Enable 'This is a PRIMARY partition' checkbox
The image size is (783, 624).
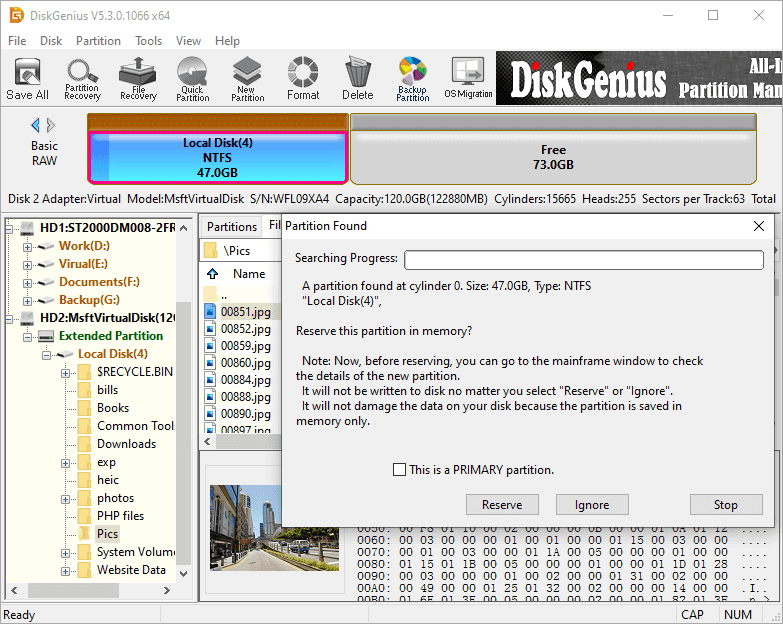click(x=400, y=470)
